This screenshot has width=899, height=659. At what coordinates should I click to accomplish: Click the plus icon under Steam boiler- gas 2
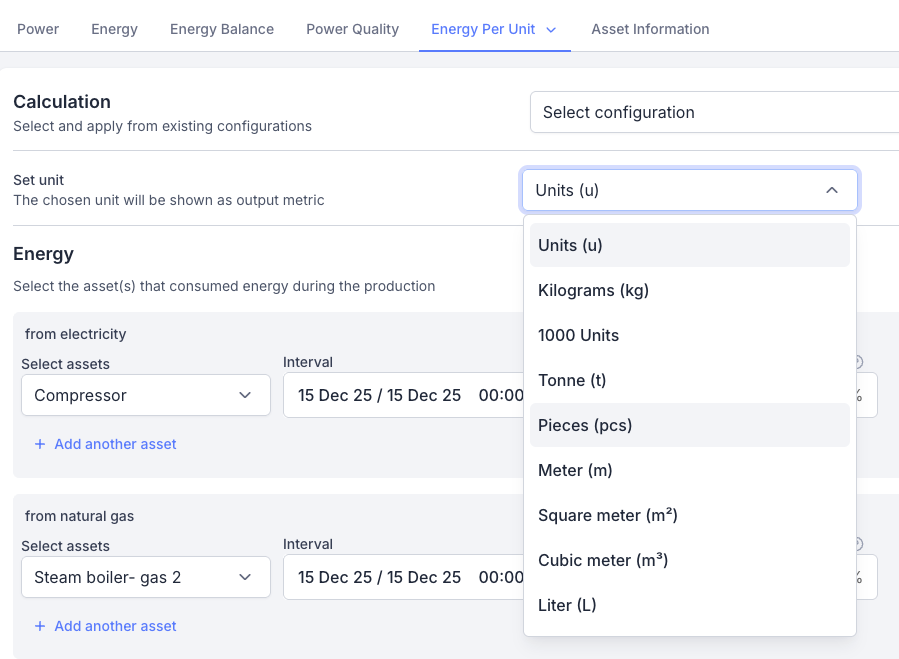tap(40, 626)
